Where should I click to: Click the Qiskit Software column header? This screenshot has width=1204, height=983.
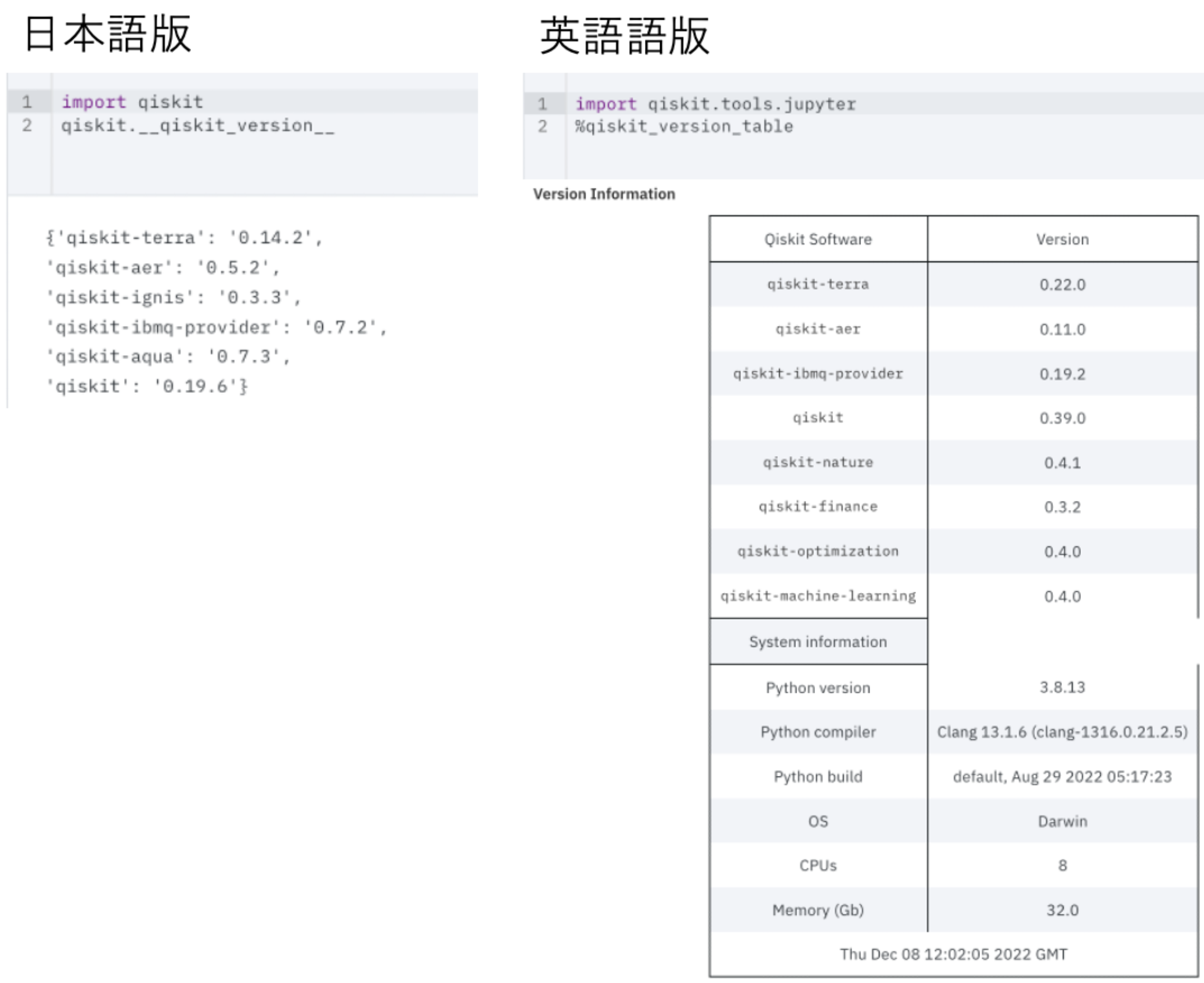click(x=817, y=239)
